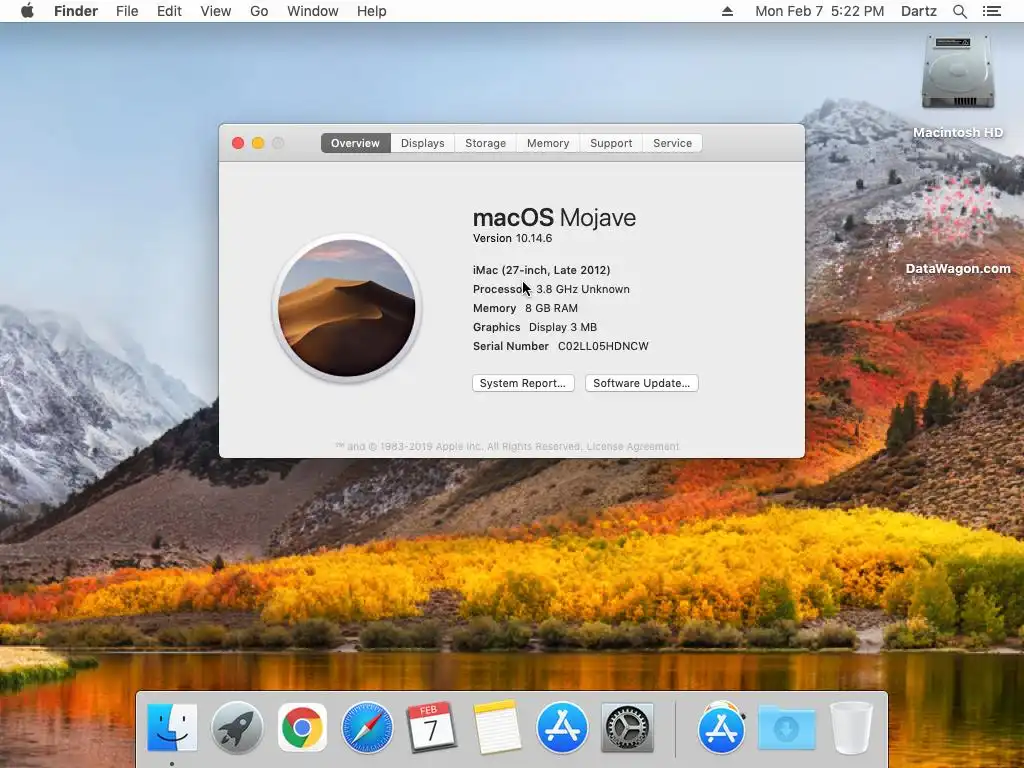Open the Edit menu
Screen dimensions: 1024x768
[x=169, y=11]
